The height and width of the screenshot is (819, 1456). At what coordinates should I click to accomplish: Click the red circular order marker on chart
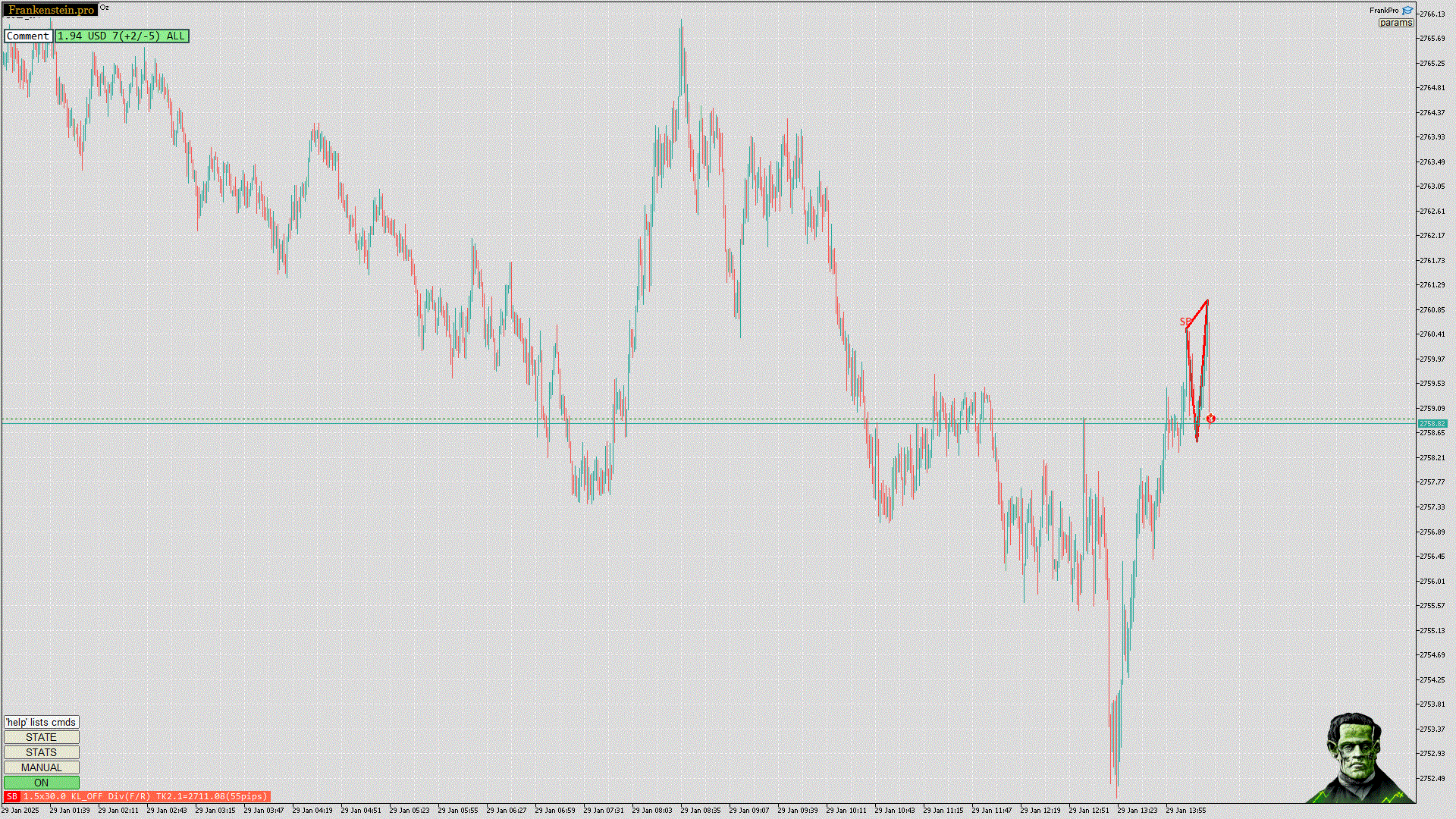pyautogui.click(x=1211, y=419)
